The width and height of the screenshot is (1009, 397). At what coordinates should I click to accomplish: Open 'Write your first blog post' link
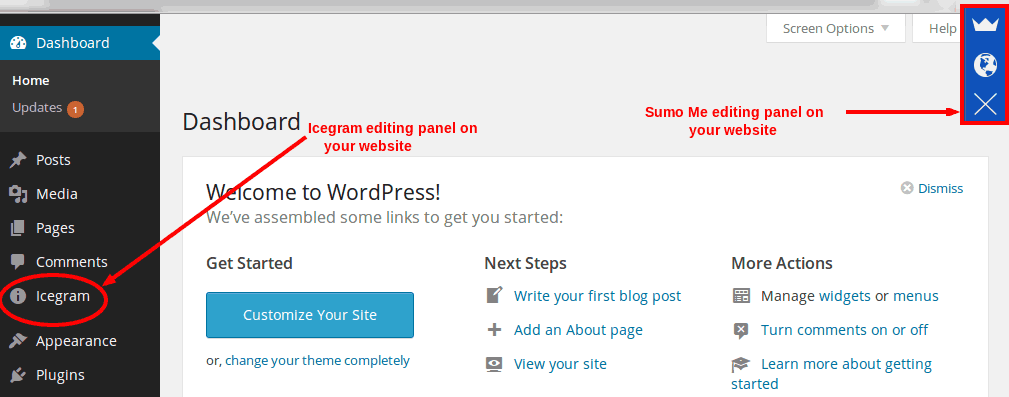pyautogui.click(x=597, y=296)
